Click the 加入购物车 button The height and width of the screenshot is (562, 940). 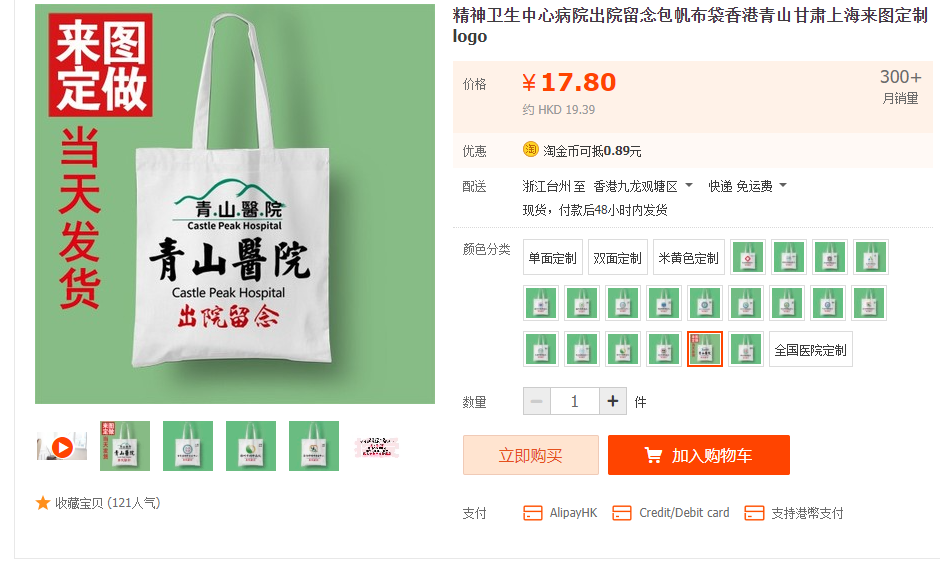(x=698, y=455)
